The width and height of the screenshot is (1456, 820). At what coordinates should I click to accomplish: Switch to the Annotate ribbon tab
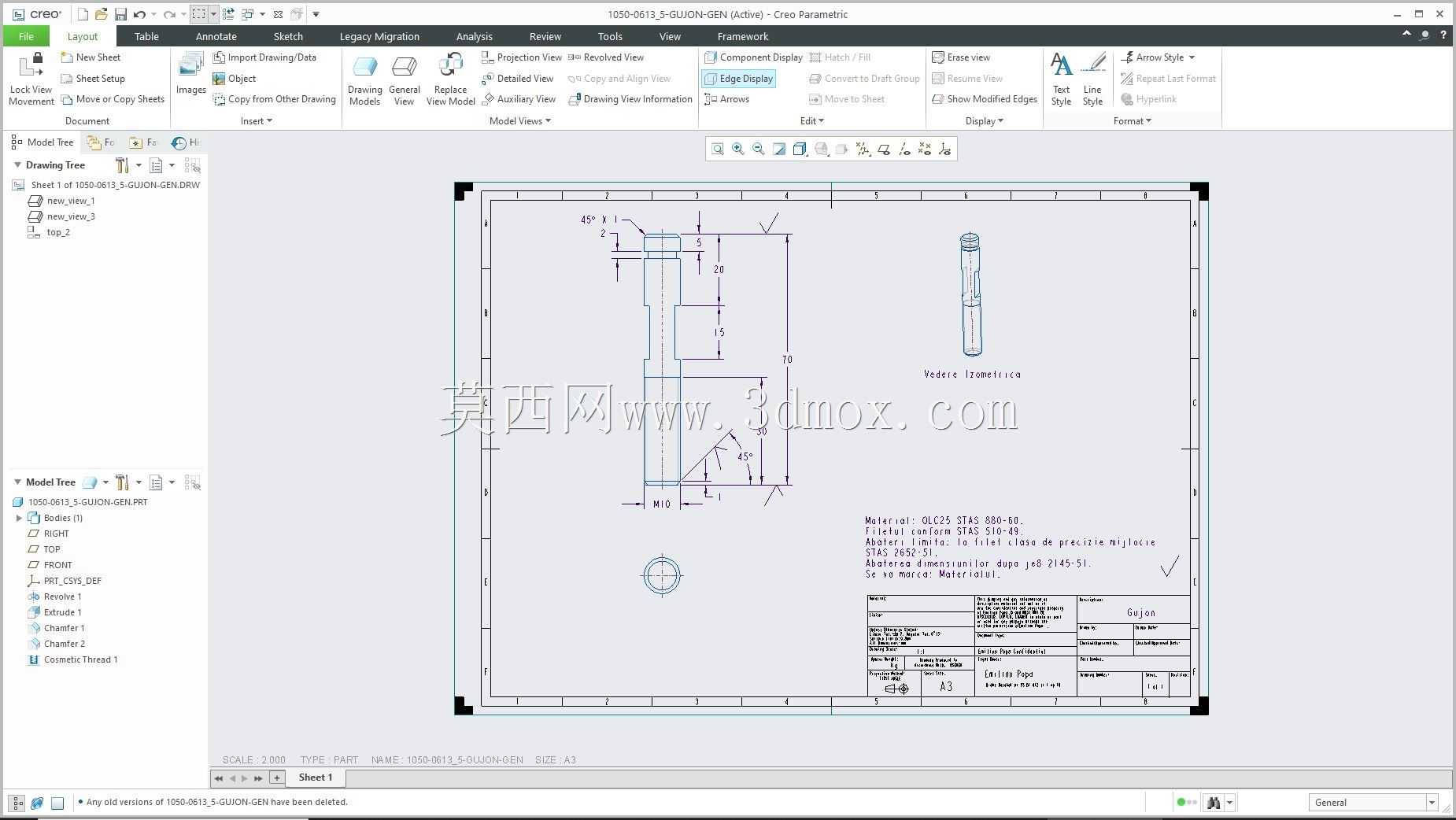pyautogui.click(x=216, y=36)
